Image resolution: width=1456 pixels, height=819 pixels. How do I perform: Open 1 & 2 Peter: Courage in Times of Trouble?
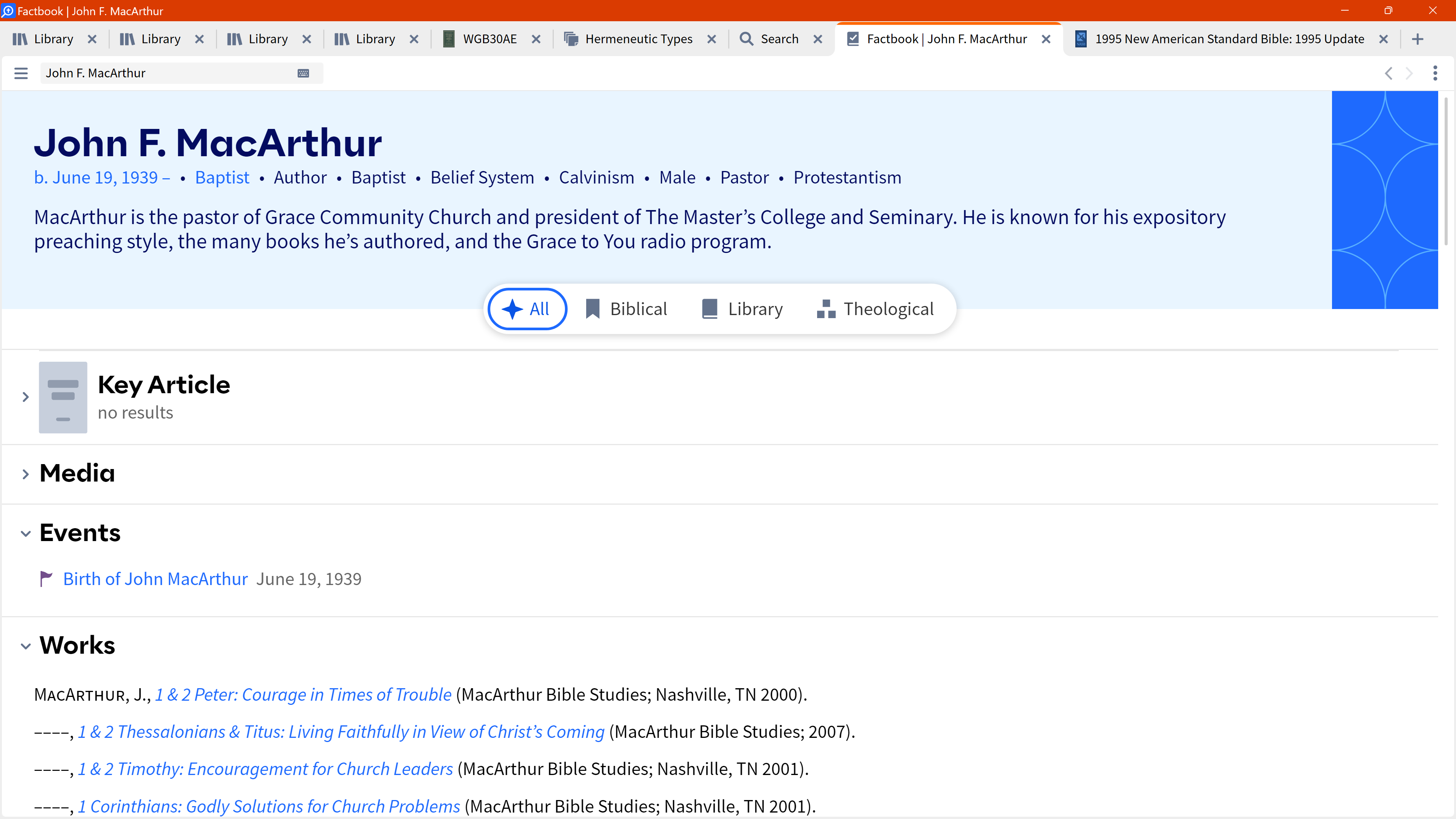click(x=303, y=695)
